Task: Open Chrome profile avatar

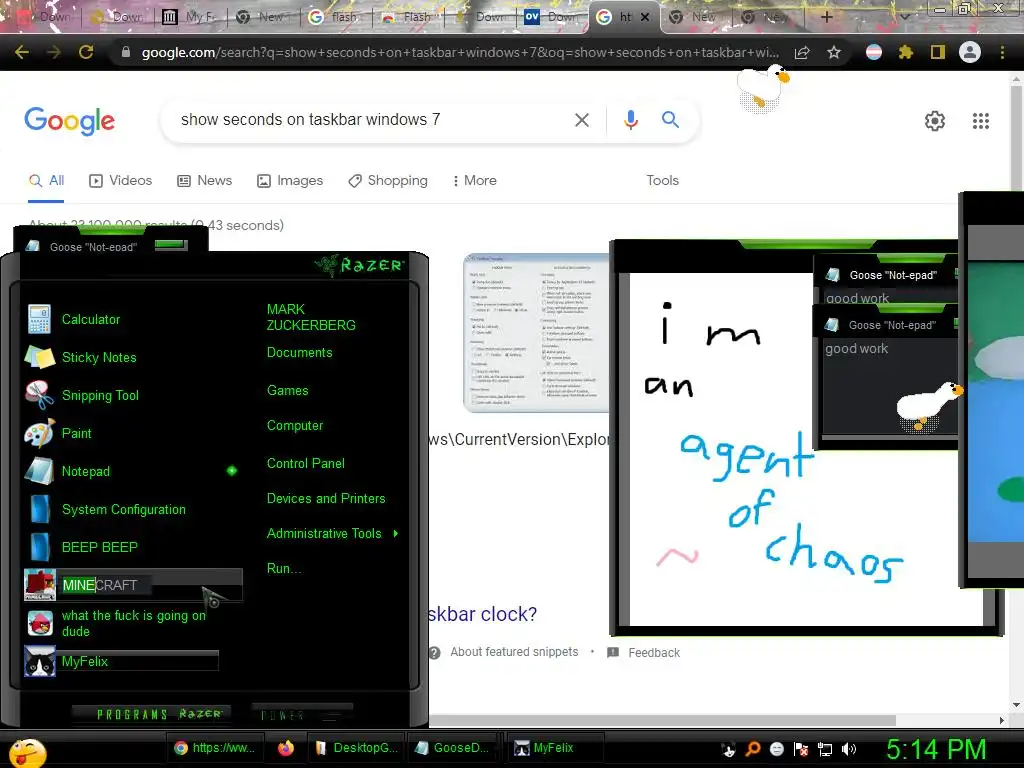Action: 970,52
